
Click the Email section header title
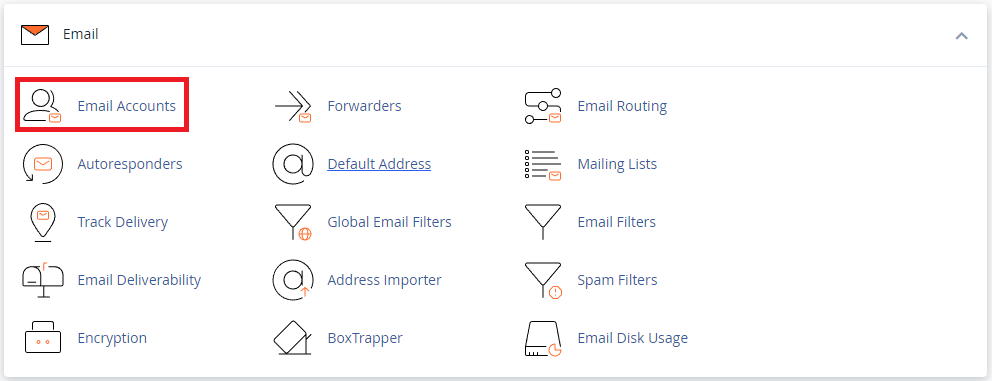coord(80,34)
